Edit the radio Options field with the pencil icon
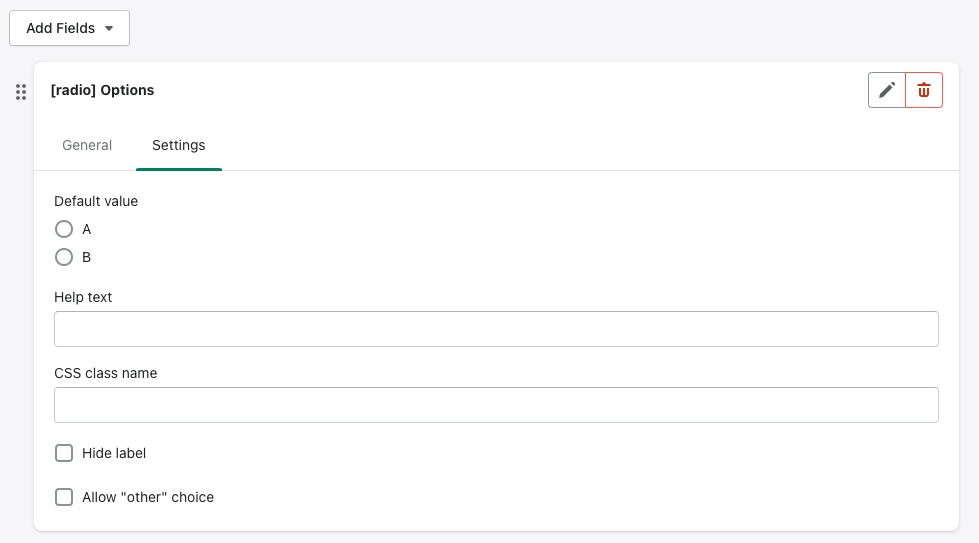The width and height of the screenshot is (979, 543). [x=886, y=90]
